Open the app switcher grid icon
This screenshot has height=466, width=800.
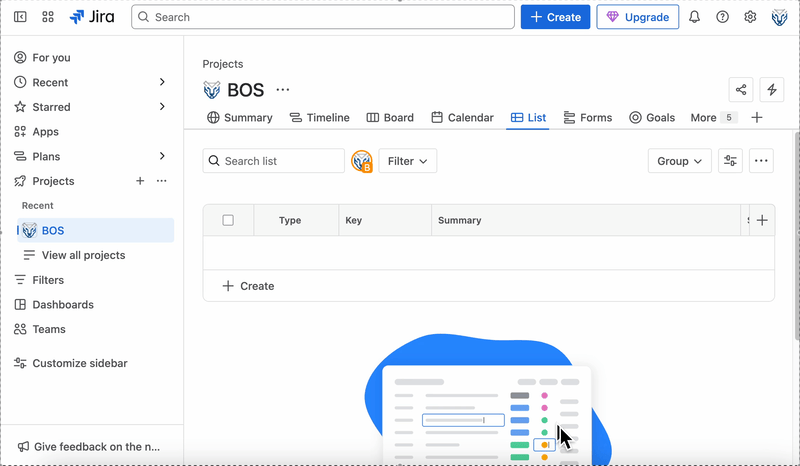click(48, 17)
